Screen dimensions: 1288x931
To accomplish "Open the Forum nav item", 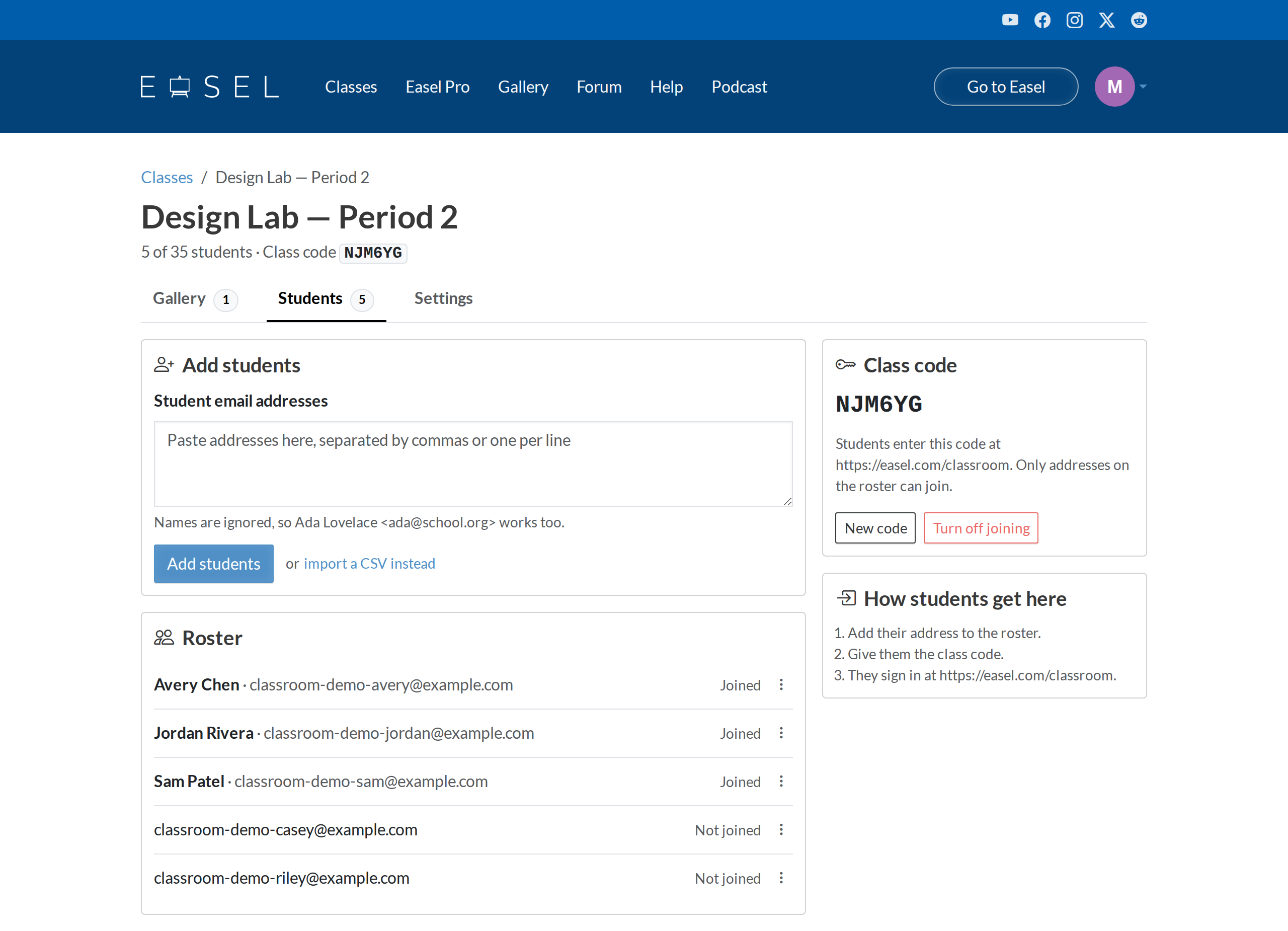I will point(599,87).
